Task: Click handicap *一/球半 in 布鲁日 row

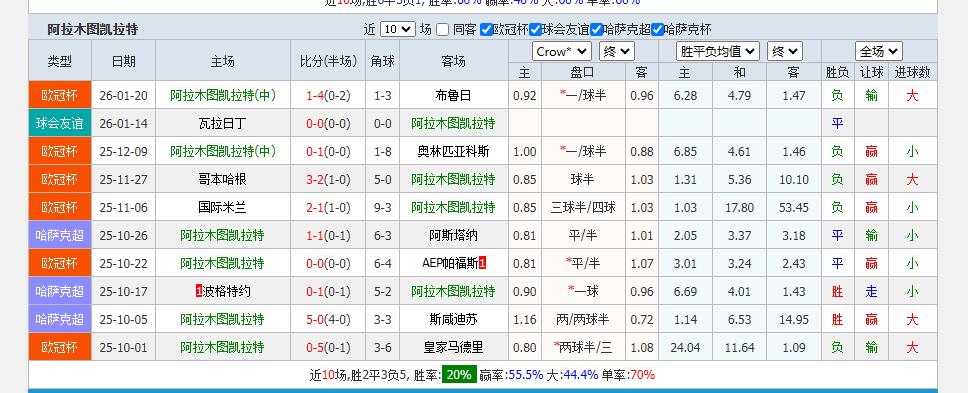Action: tap(583, 96)
